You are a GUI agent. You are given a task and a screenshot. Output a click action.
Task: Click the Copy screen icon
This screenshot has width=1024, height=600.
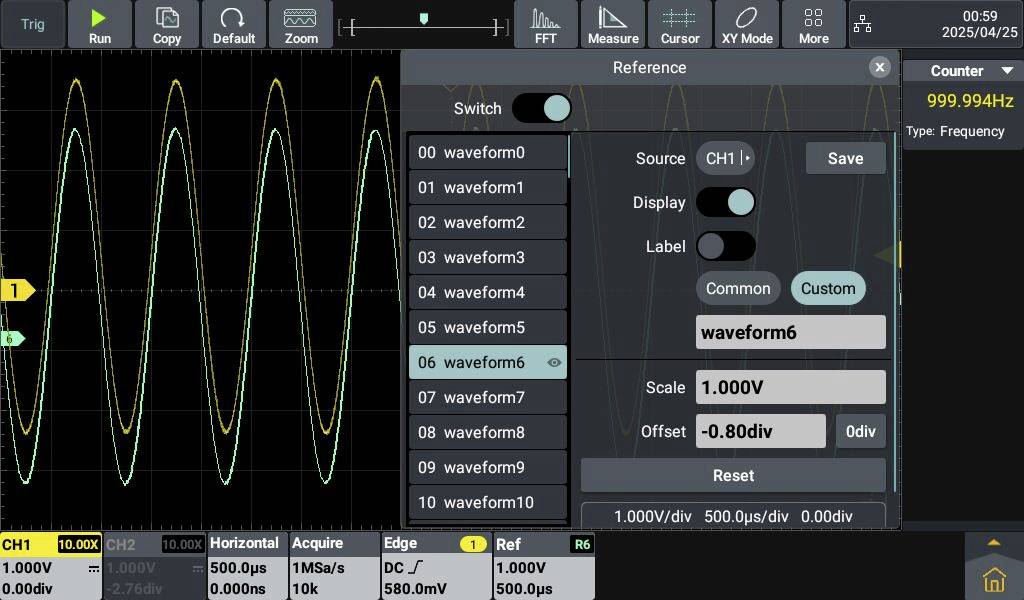[166, 24]
